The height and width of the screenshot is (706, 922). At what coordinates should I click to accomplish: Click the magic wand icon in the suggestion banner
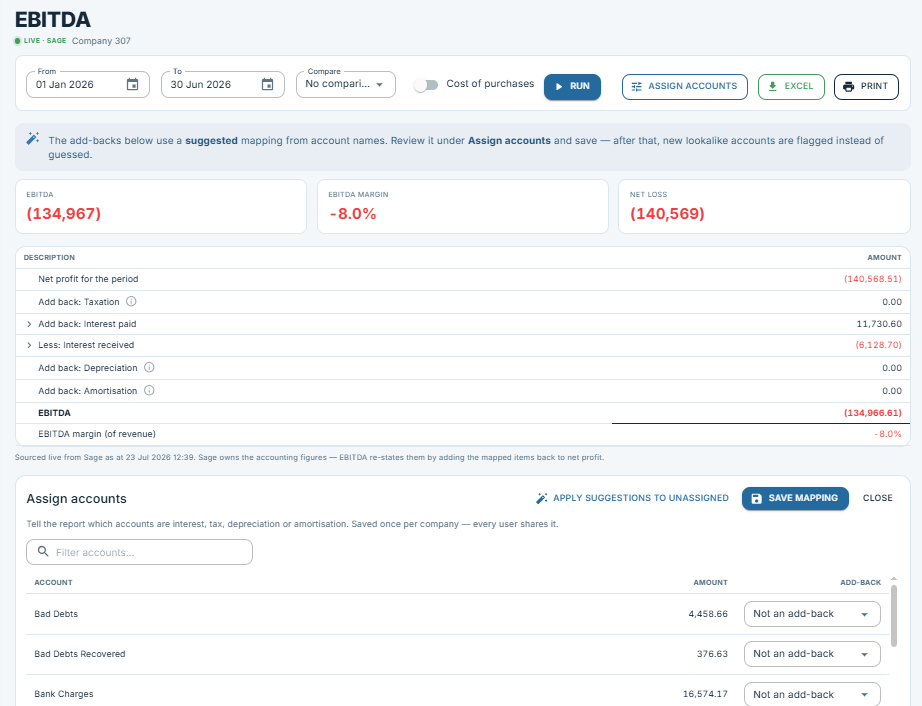[x=33, y=139]
